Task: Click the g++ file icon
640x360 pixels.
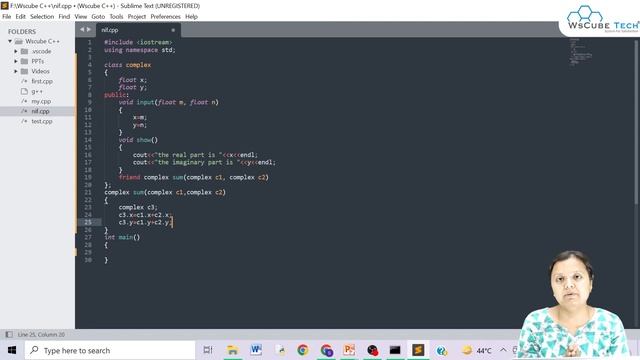Action: [24, 91]
